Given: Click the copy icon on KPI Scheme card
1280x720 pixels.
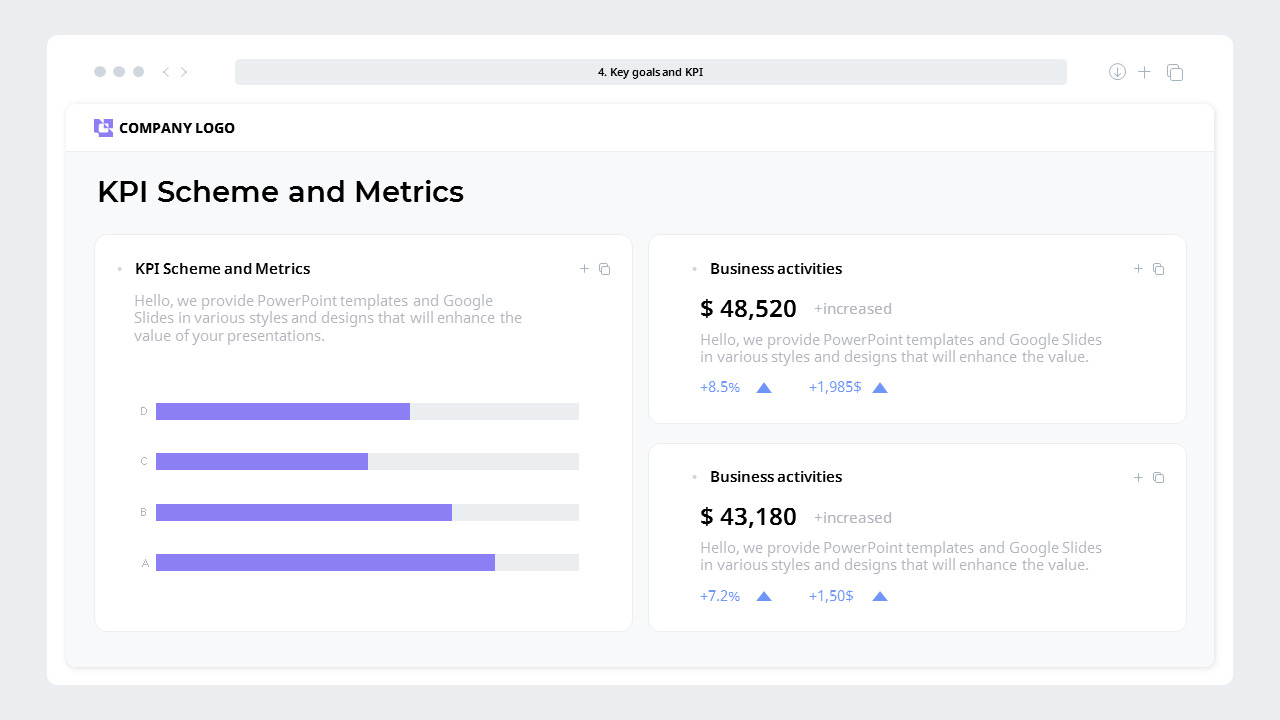Looking at the screenshot, I should [604, 269].
